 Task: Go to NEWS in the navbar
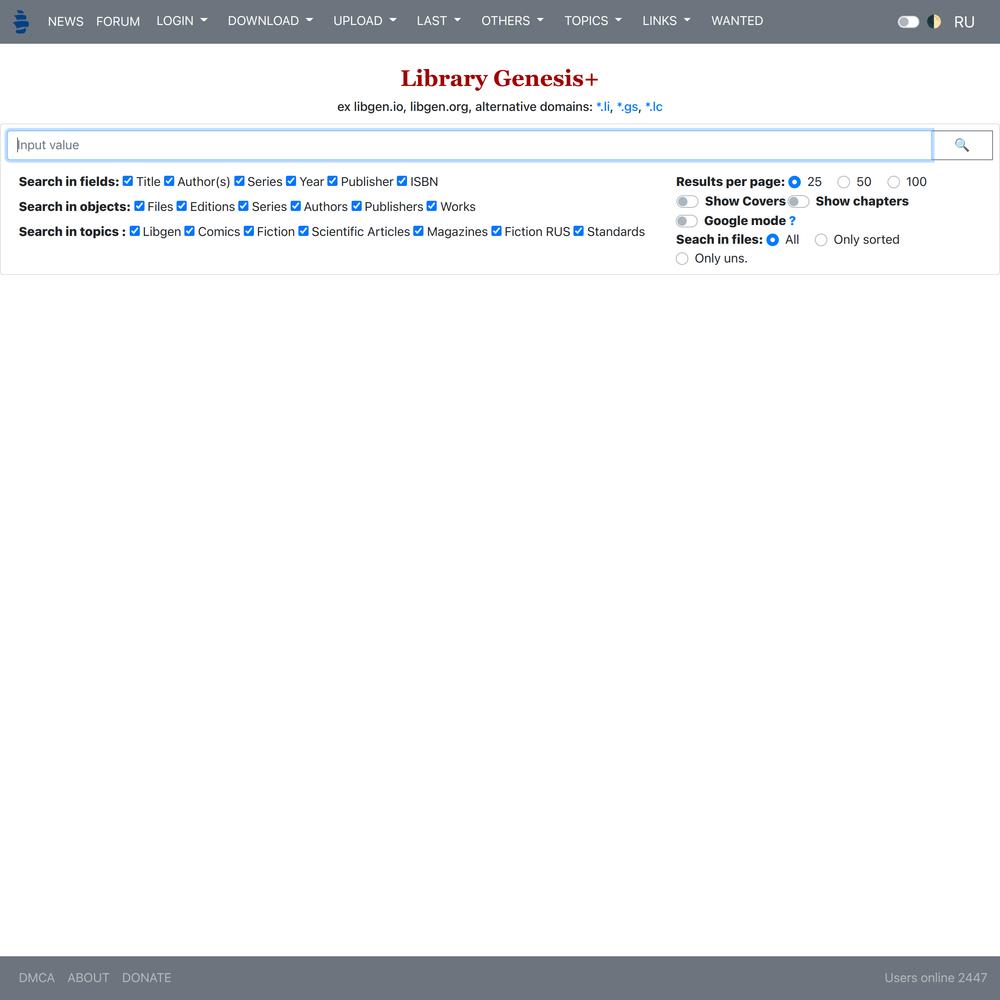pyautogui.click(x=66, y=22)
